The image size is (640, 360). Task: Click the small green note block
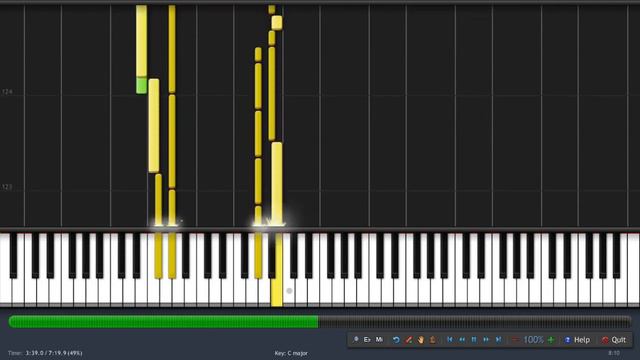point(141,85)
